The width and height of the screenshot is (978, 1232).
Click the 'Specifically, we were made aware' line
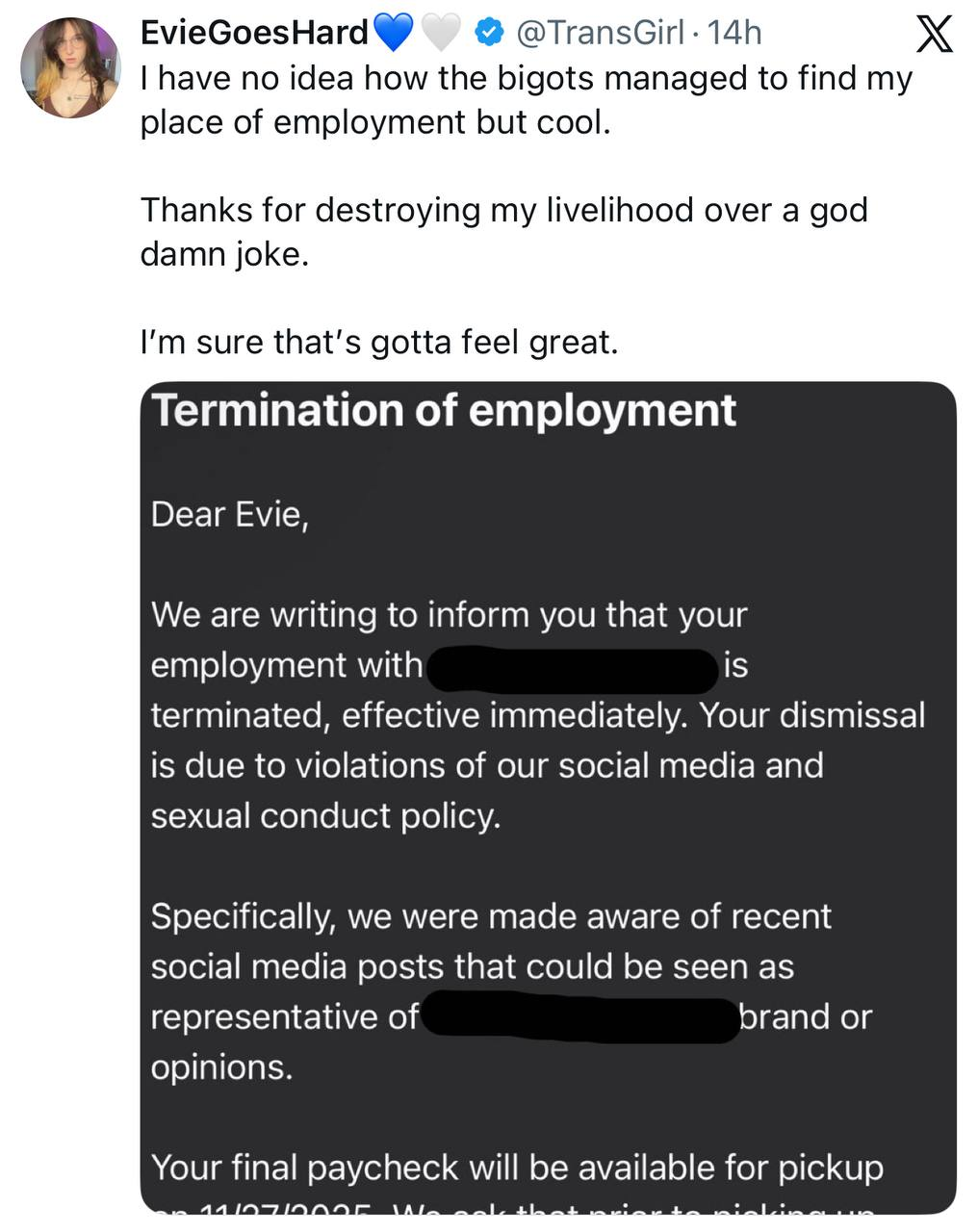click(490, 916)
